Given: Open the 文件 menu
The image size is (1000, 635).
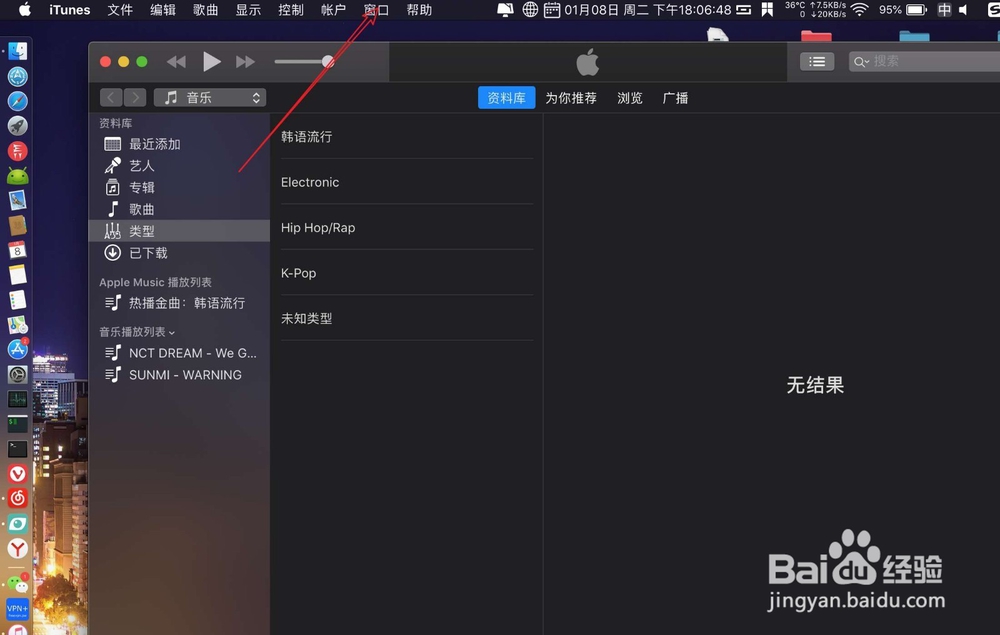Looking at the screenshot, I should click(x=120, y=10).
